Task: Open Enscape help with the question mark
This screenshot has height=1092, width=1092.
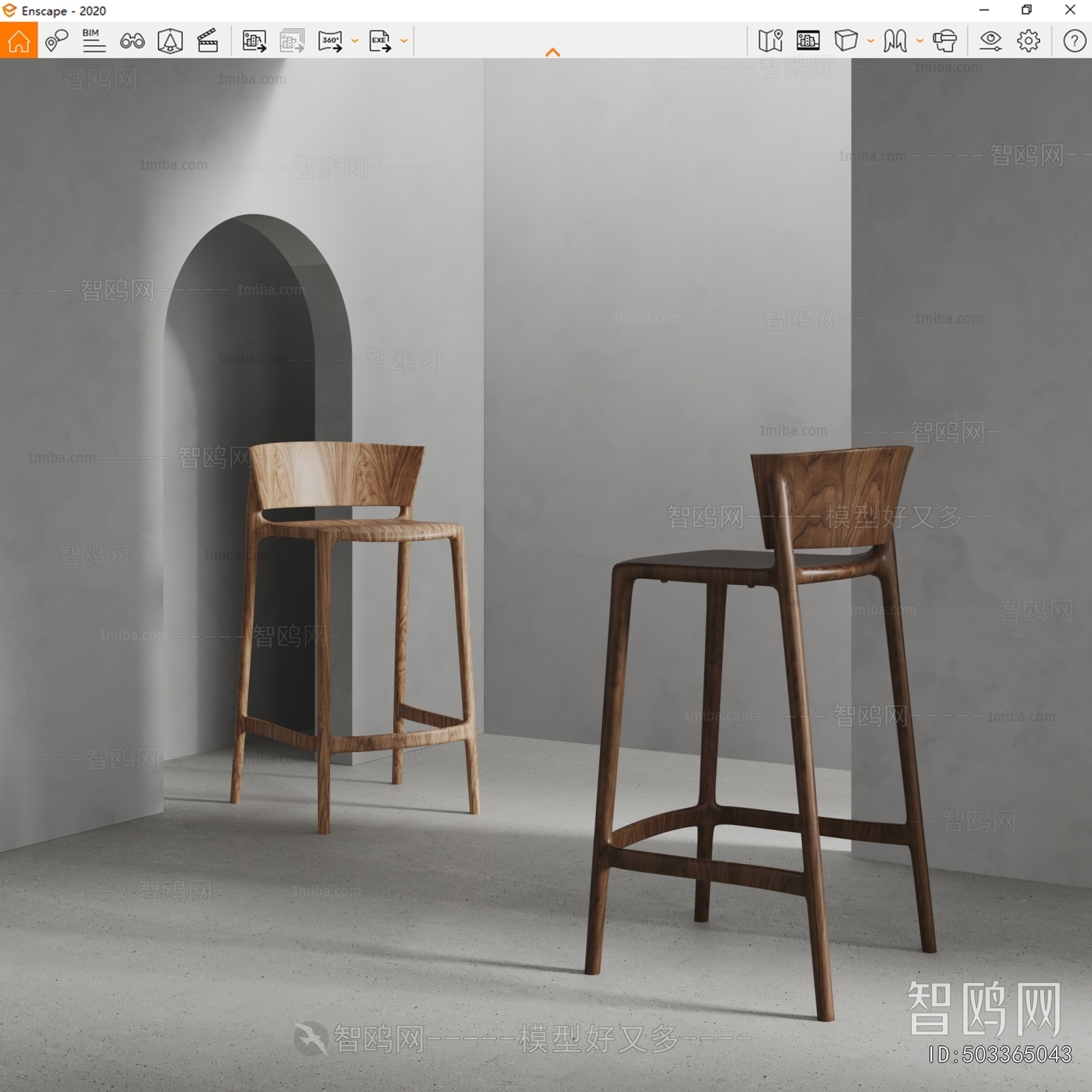Action: (1073, 42)
